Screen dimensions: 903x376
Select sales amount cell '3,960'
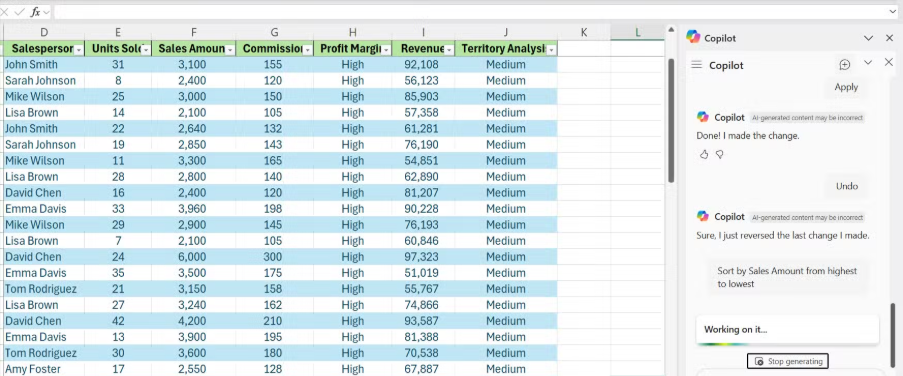pos(194,208)
